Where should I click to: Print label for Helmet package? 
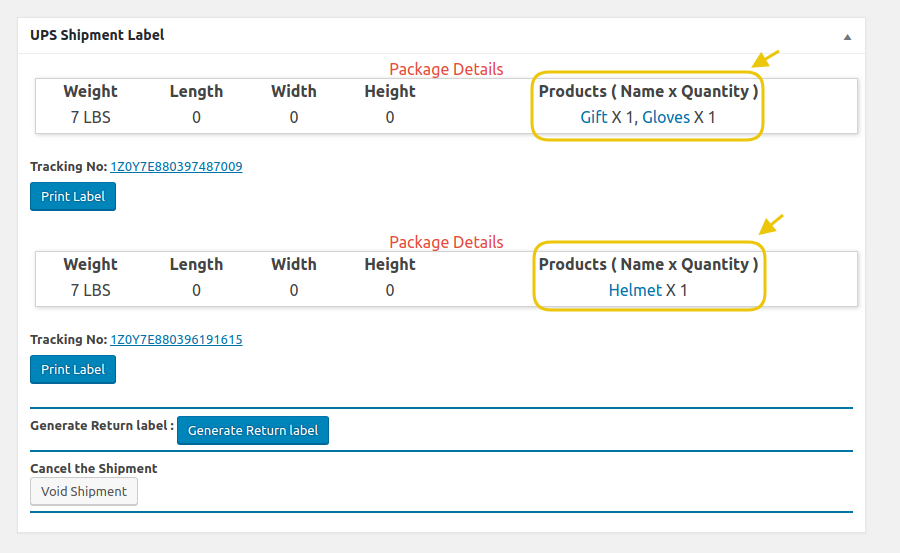coord(73,369)
